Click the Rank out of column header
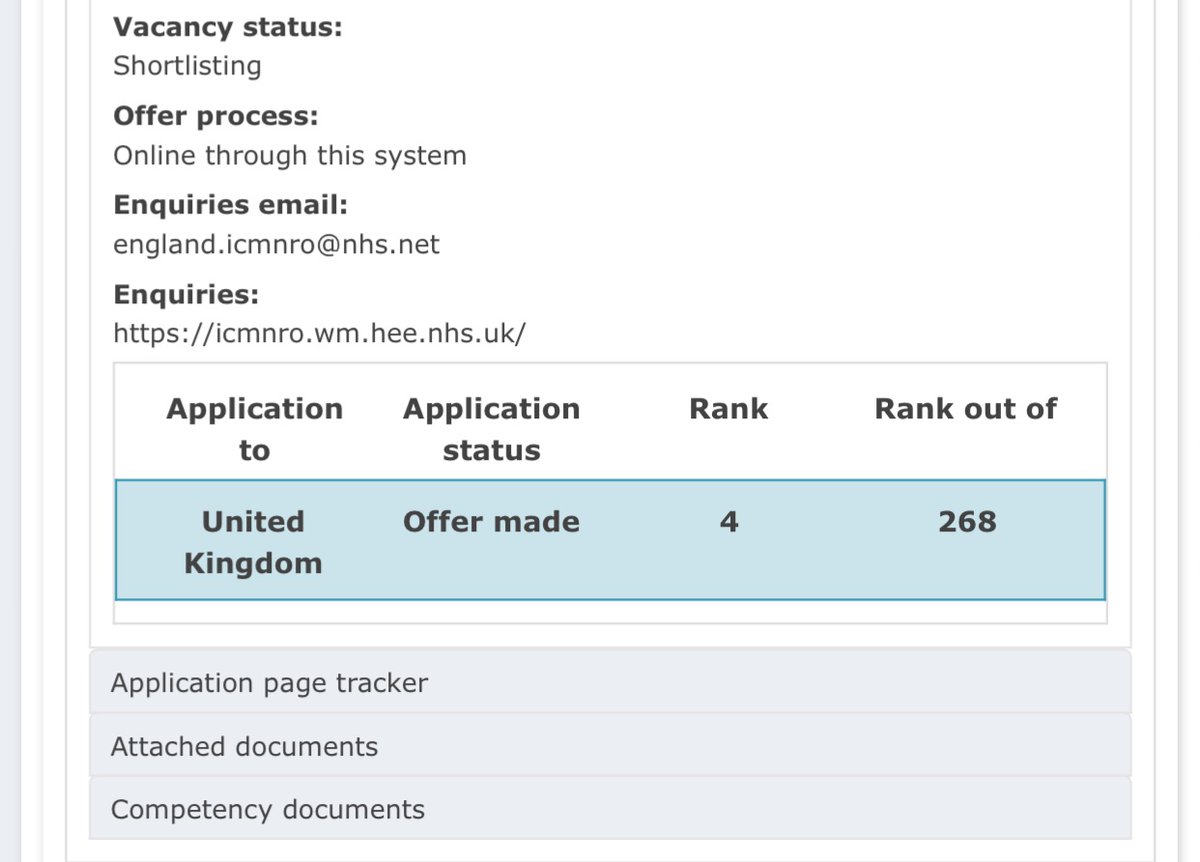This screenshot has height=862, width=1200. click(966, 409)
